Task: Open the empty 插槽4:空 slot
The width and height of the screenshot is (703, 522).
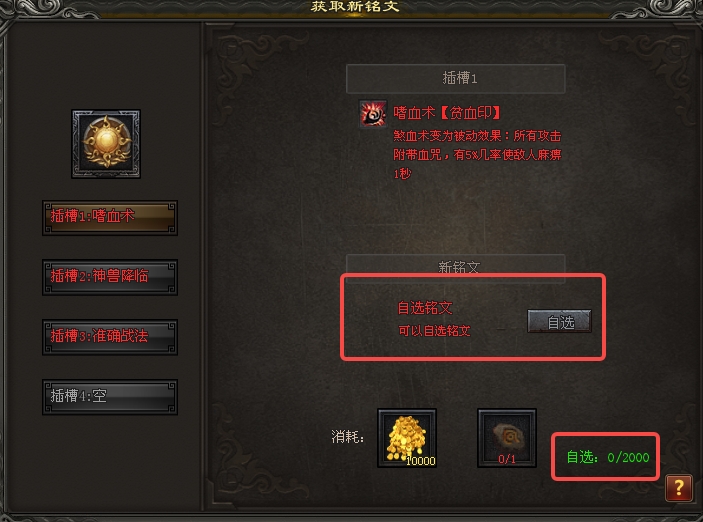Action: (110, 397)
